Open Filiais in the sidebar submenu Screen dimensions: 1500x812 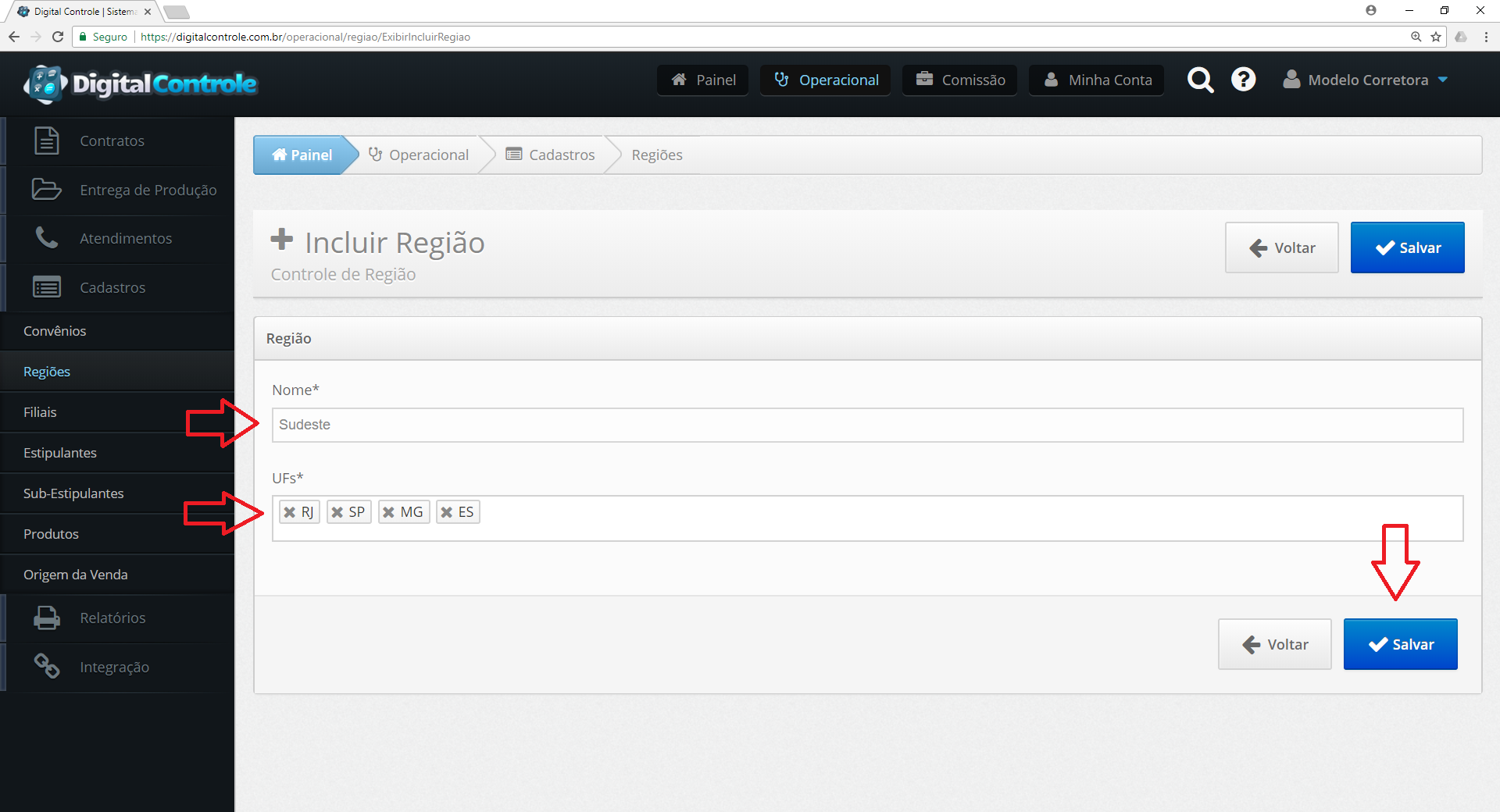tap(117, 412)
